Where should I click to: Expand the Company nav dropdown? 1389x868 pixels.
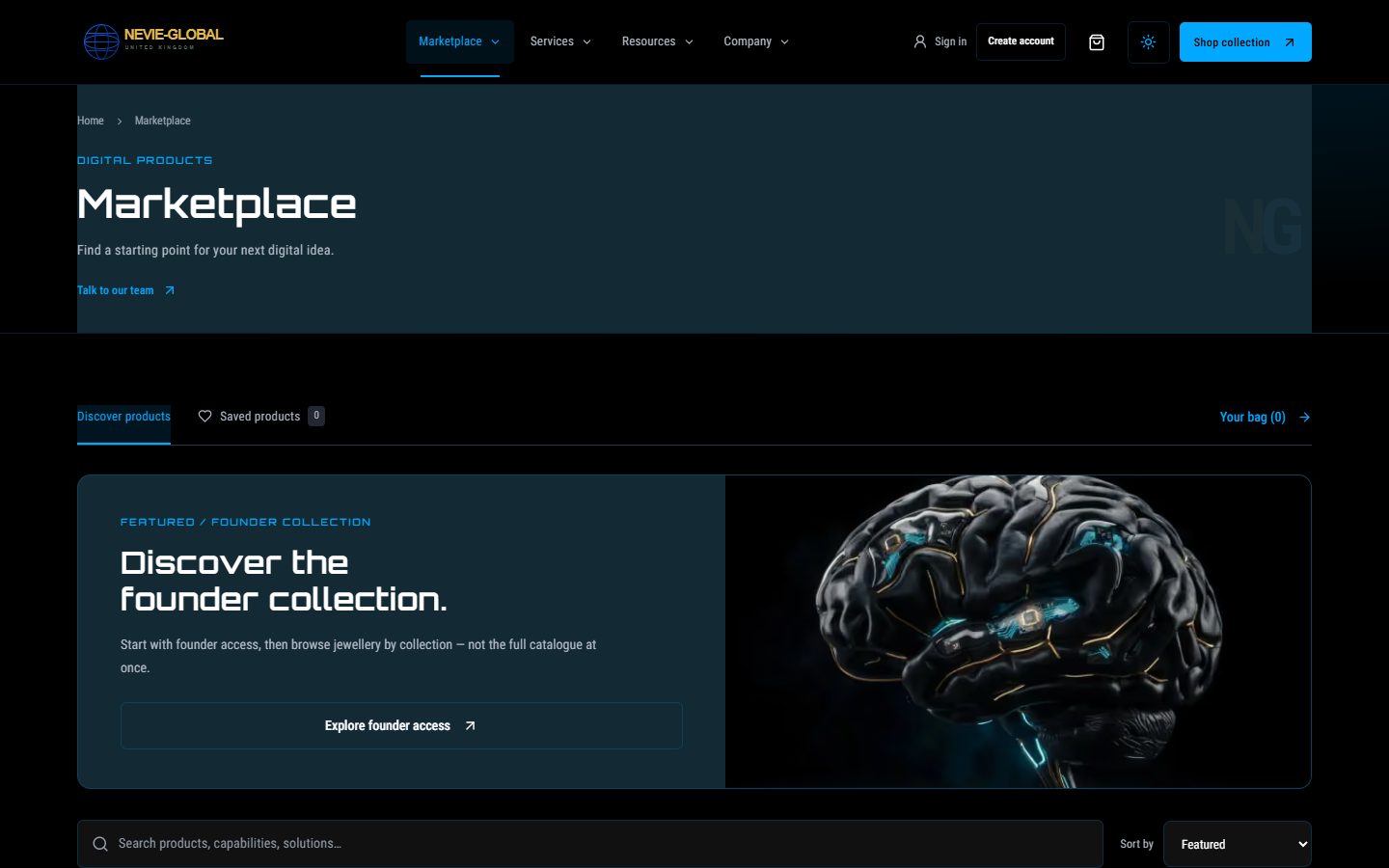pos(756,41)
